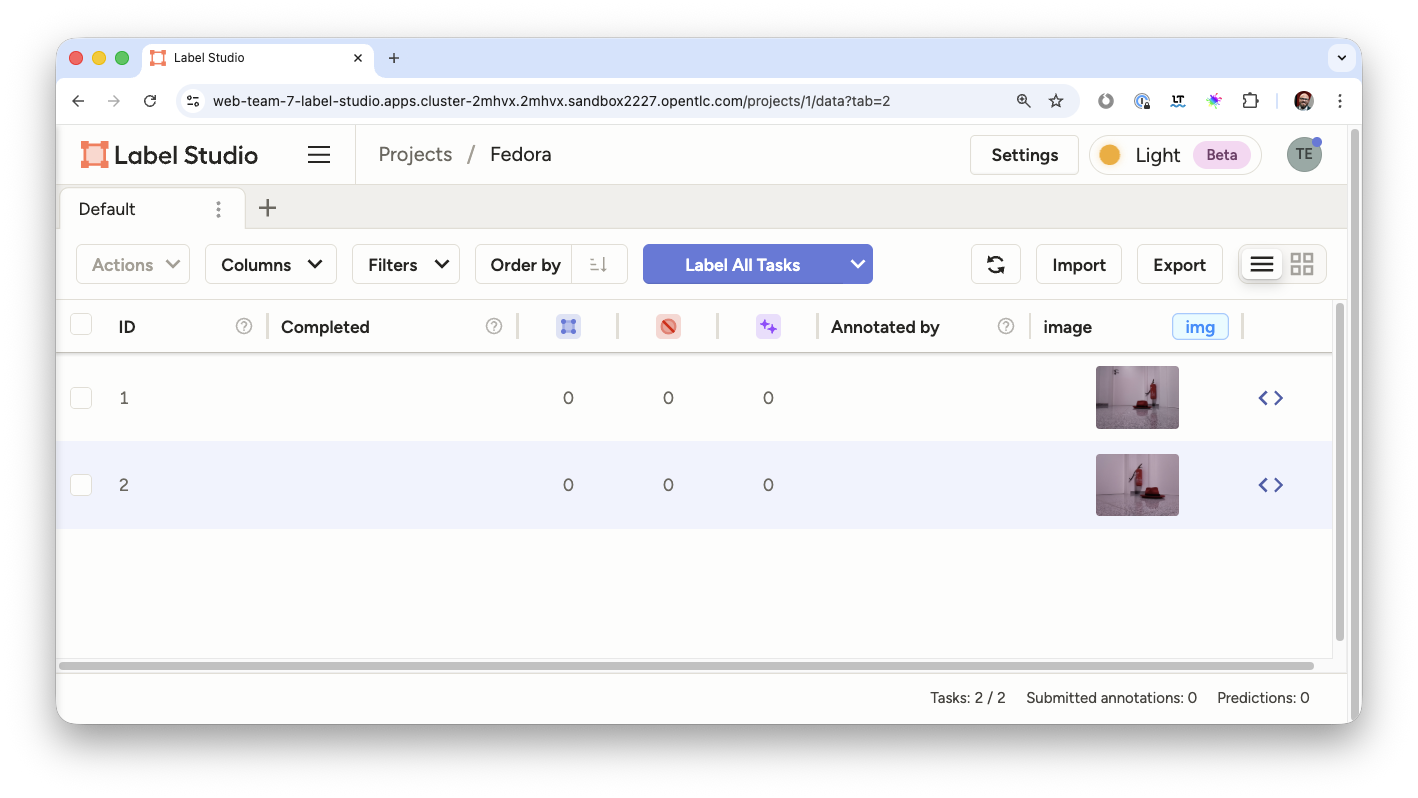Add a new tab with plus icon
1418x798 pixels.
click(267, 208)
